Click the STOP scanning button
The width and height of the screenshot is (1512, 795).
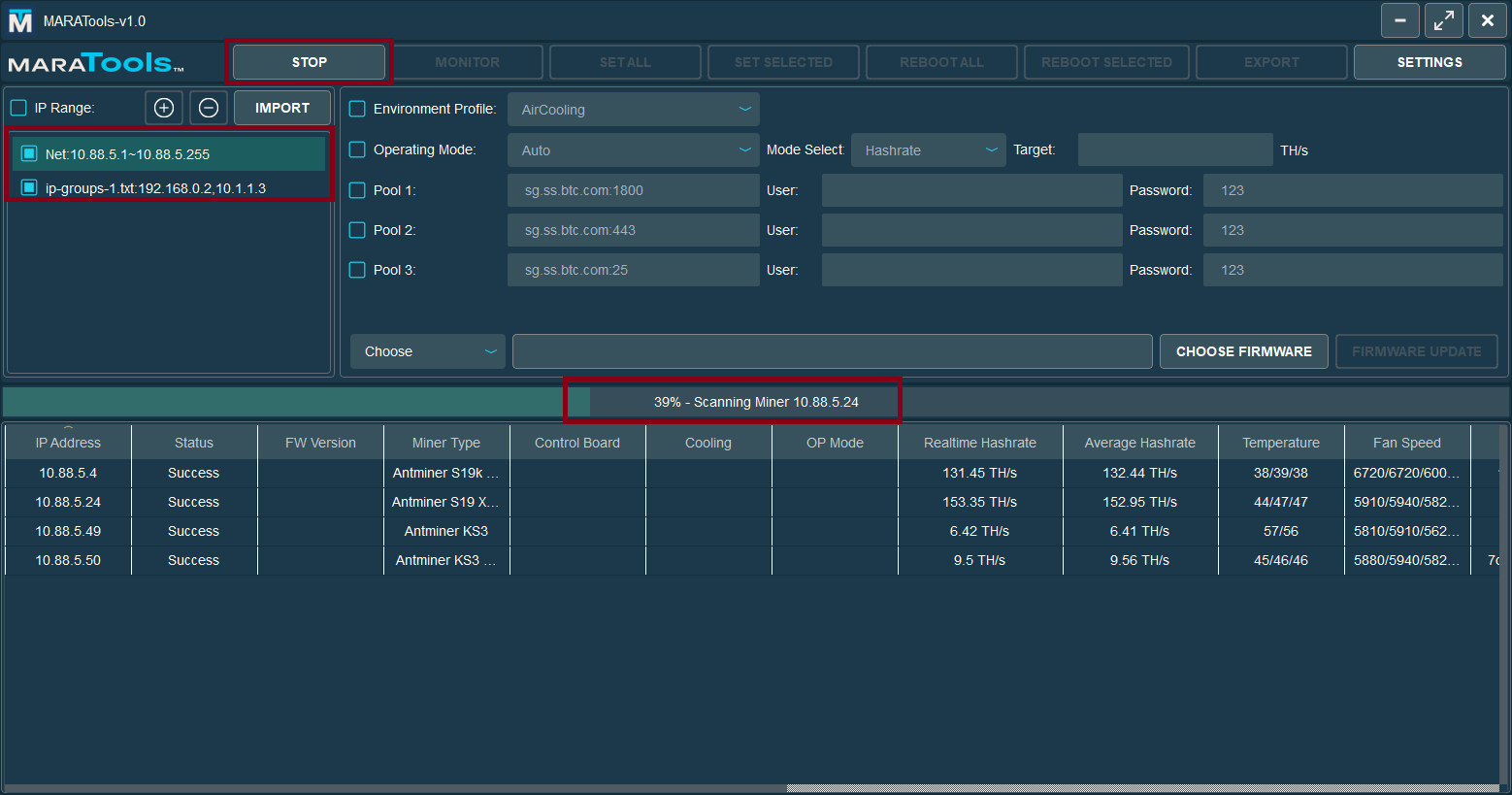coord(310,62)
